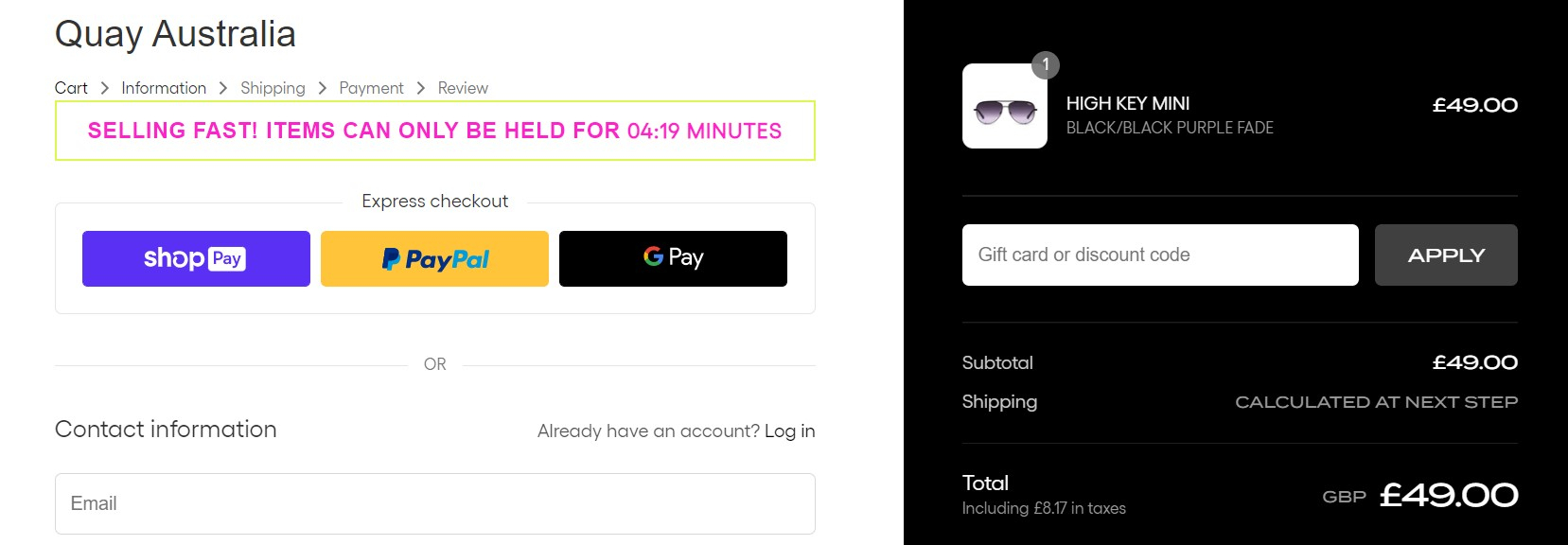Click the High Key Mini sunglasses thumbnail
The height and width of the screenshot is (545, 1568).
[1004, 108]
